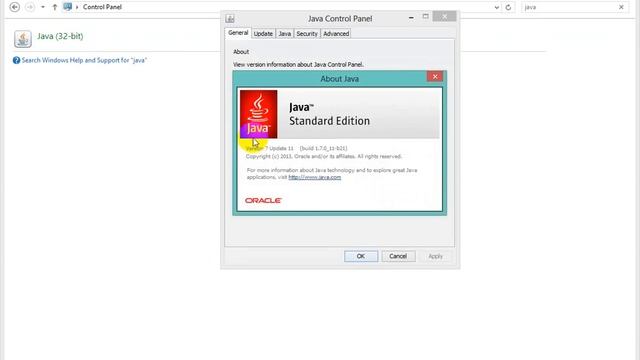The height and width of the screenshot is (360, 640).
Task: Click the computer icon in address bar
Action: coord(67,7)
